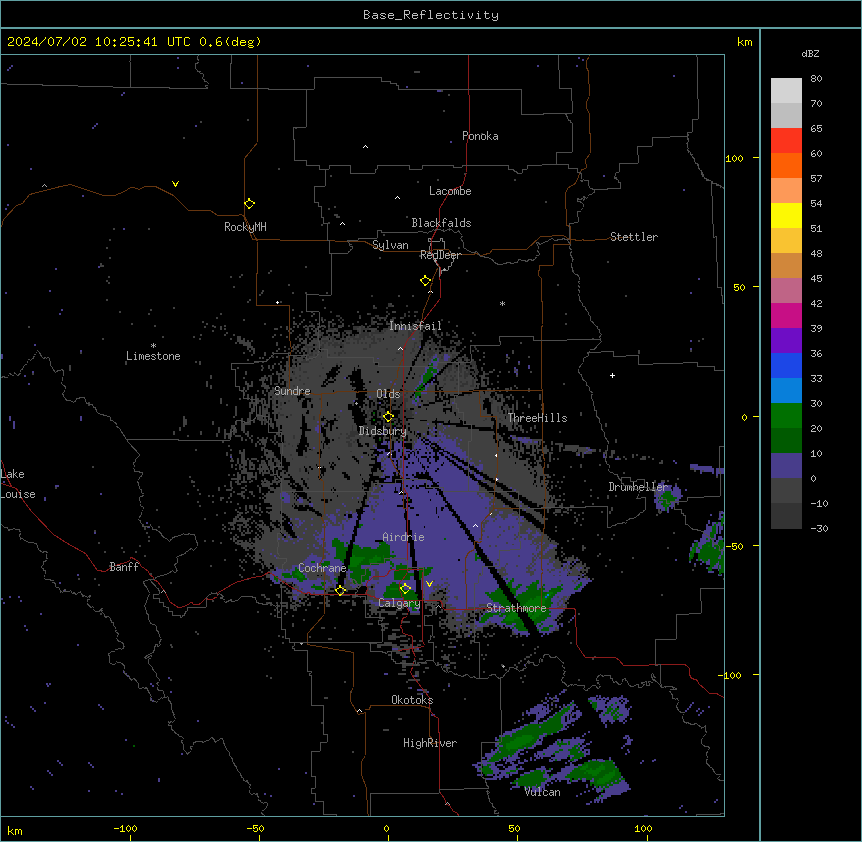Screen dimensions: 862x842
Task: Click the -100 tick on bottom km axis
Action: pos(125,828)
